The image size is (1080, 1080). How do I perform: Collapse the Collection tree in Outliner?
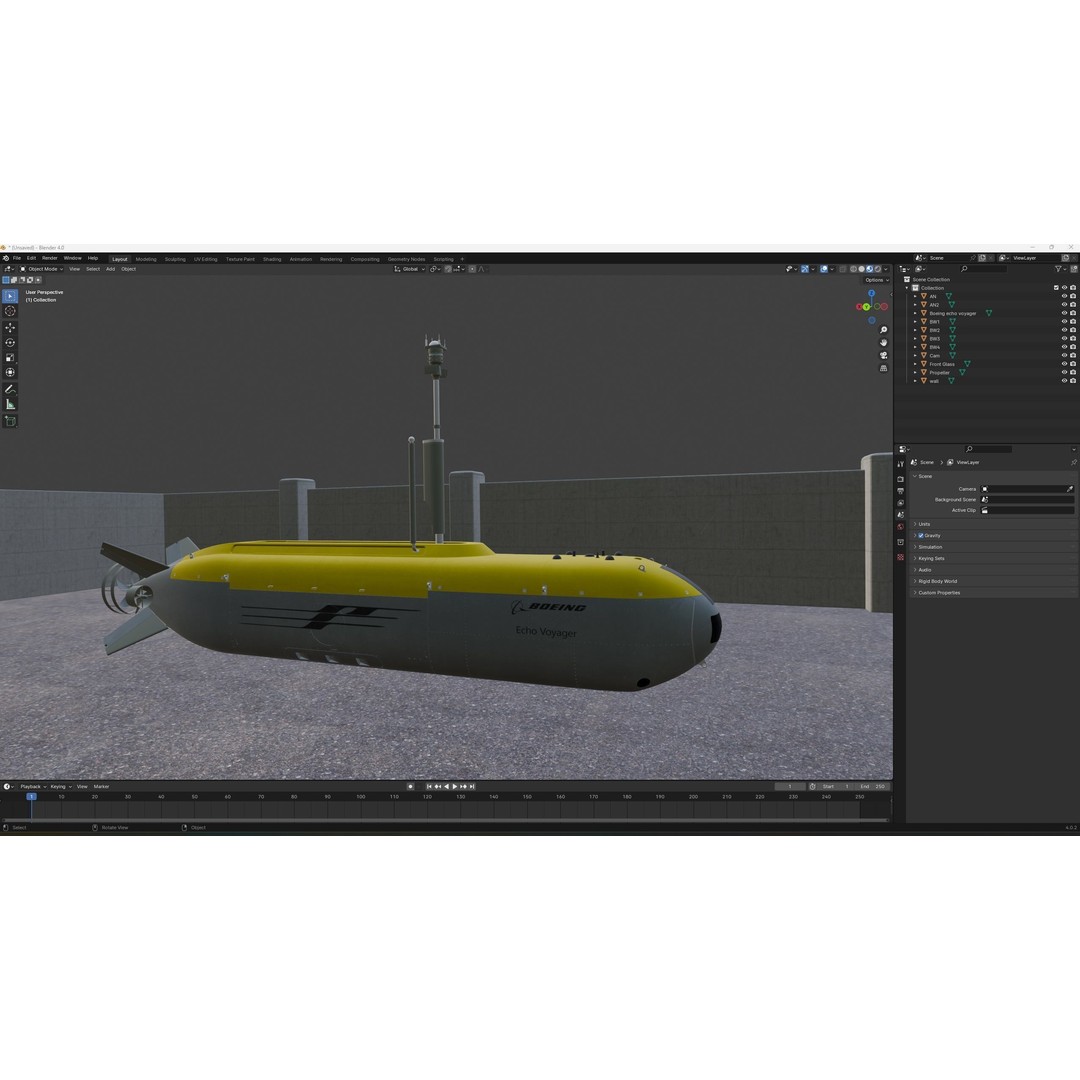[x=906, y=288]
